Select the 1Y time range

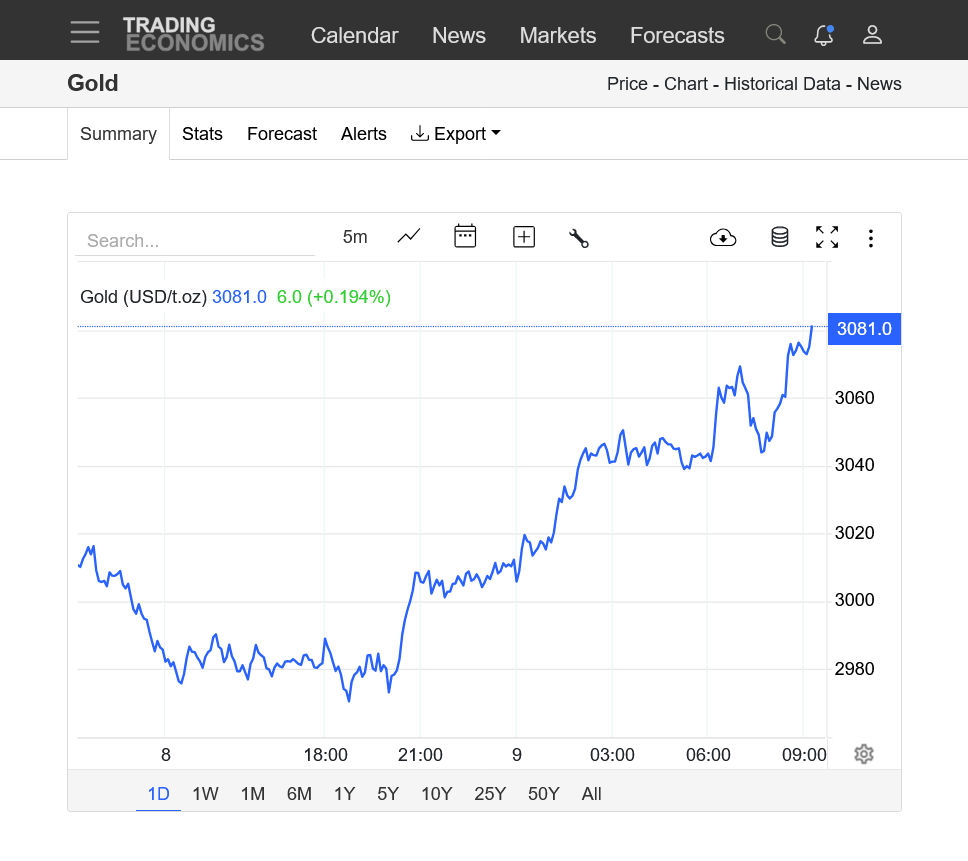tap(344, 794)
